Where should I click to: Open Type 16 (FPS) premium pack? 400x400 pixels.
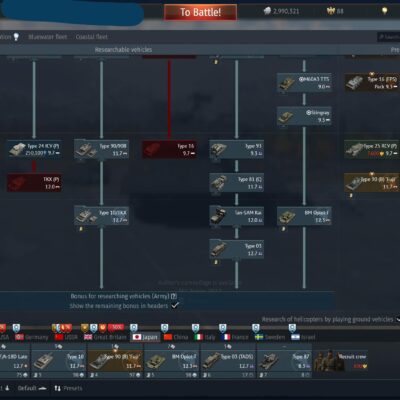[x=372, y=82]
